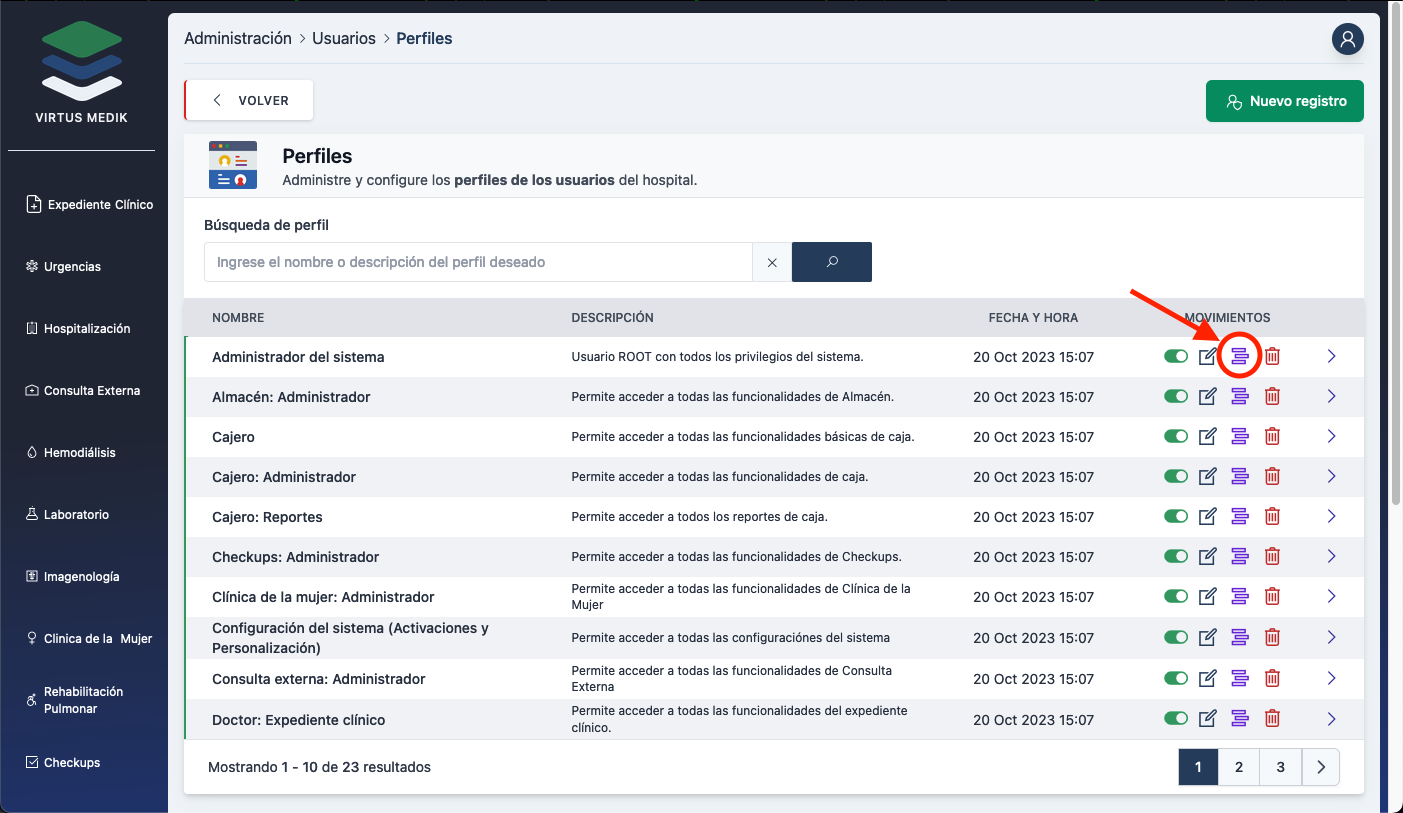Edit the Doctor: Expediente clínico profile

tap(1207, 718)
